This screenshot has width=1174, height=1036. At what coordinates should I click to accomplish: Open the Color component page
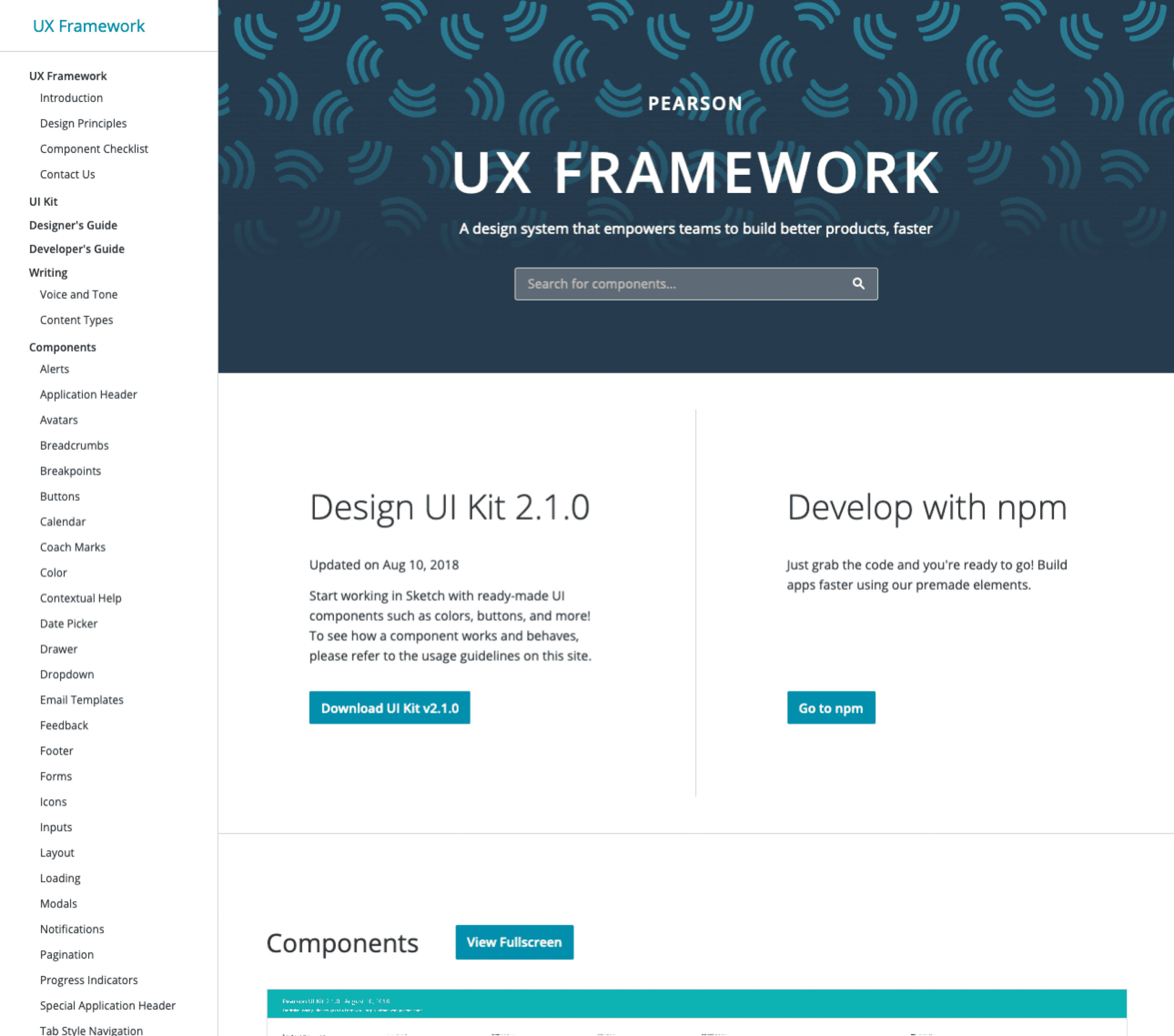53,572
